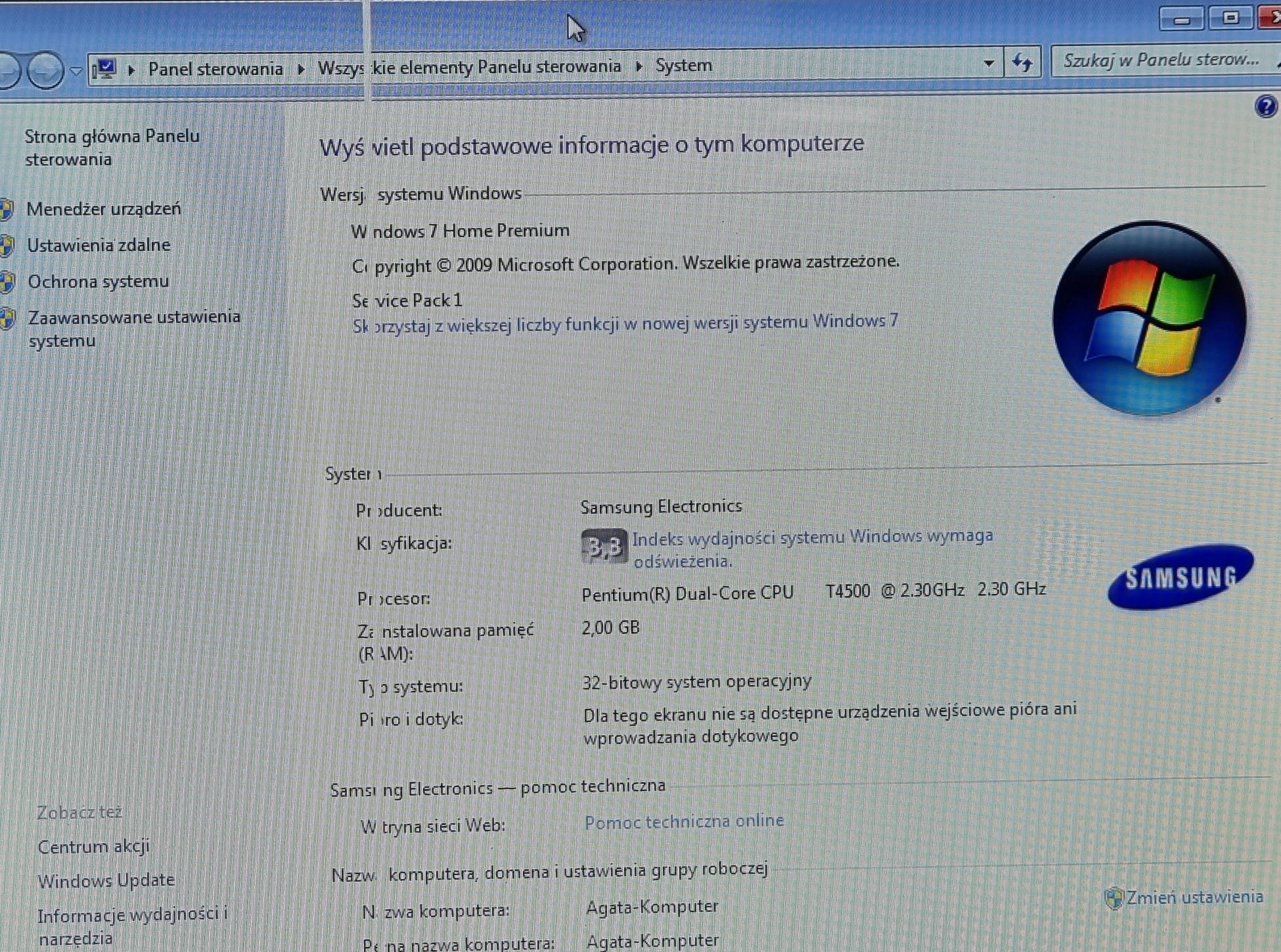
Task: Expand the arrow after Panel sterowania breadcrumb
Action: 301,69
